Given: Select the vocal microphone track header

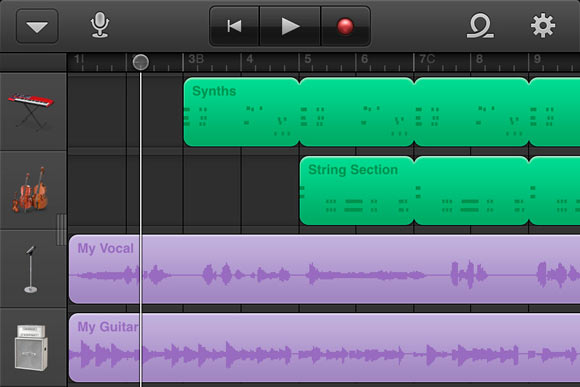Looking at the screenshot, I should click(x=33, y=269).
